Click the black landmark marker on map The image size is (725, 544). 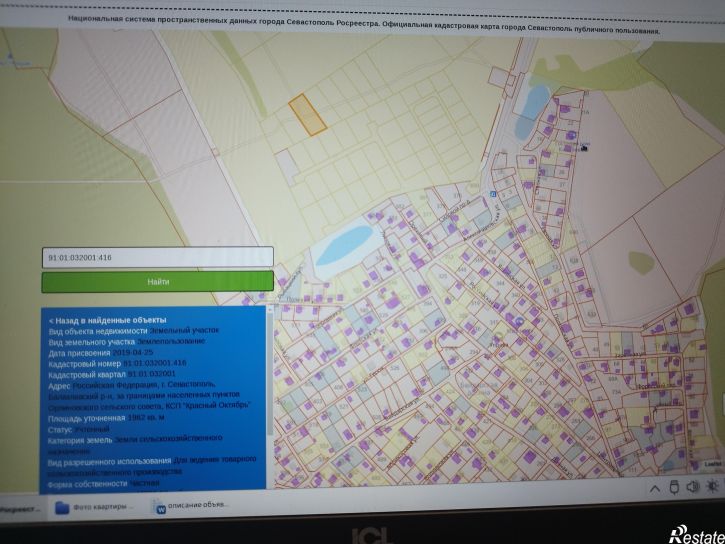click(x=583, y=146)
